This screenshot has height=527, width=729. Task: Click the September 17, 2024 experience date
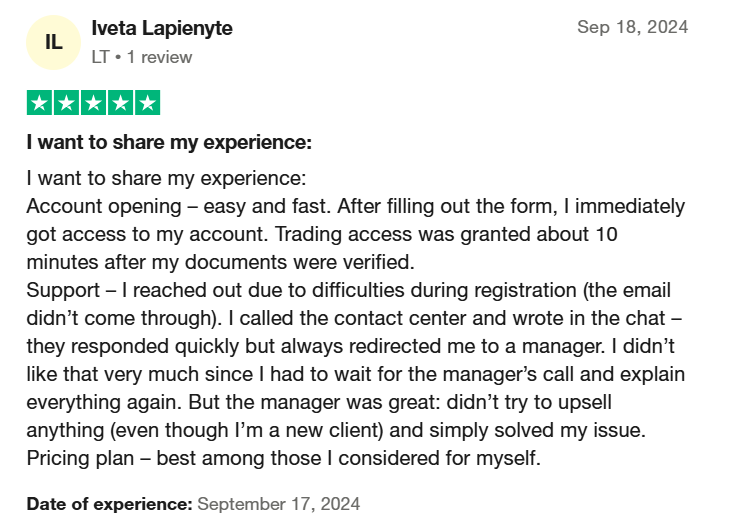point(279,503)
